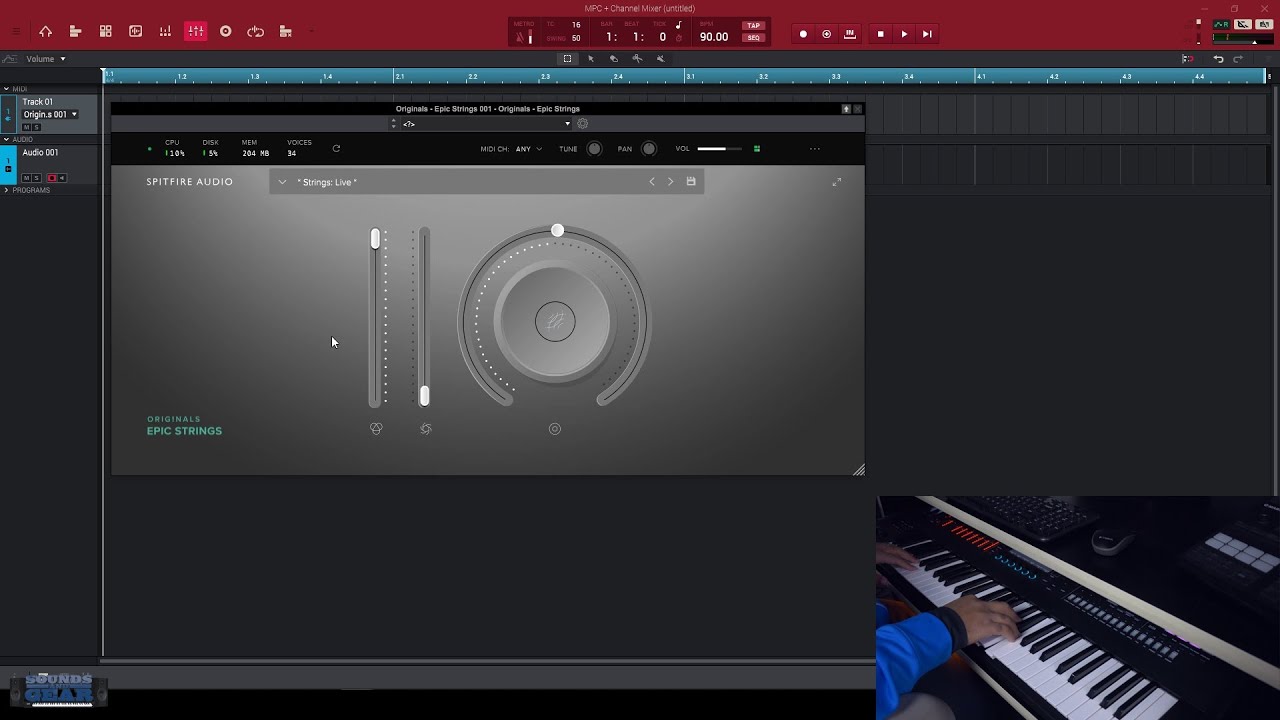Click the reverb icon below the big knob
This screenshot has width=1280, height=720.
555,429
